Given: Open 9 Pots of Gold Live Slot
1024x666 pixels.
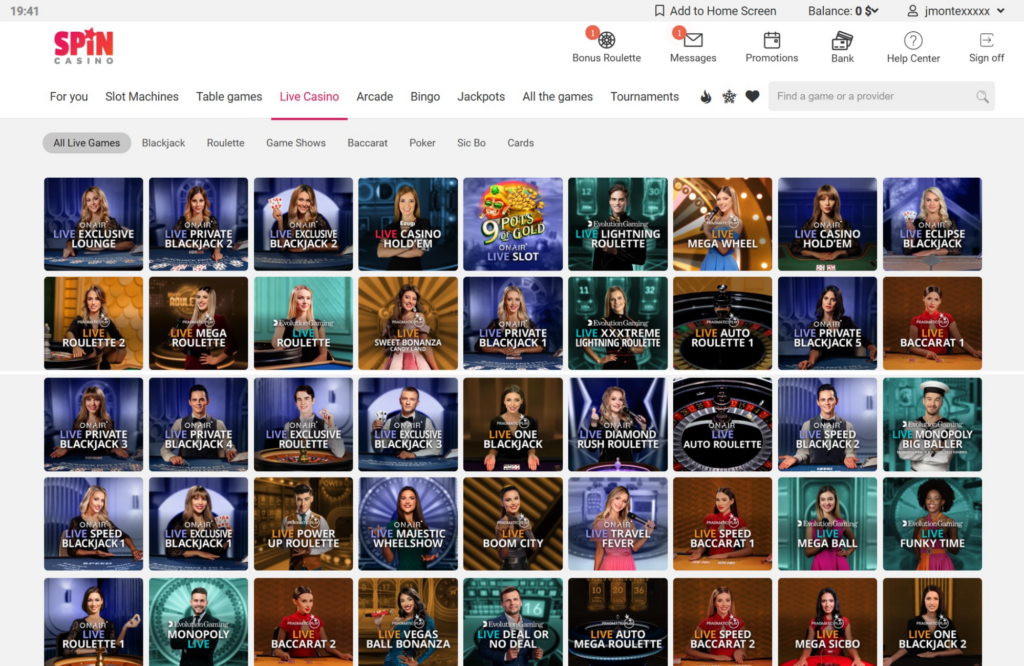Looking at the screenshot, I should pyautogui.click(x=513, y=224).
